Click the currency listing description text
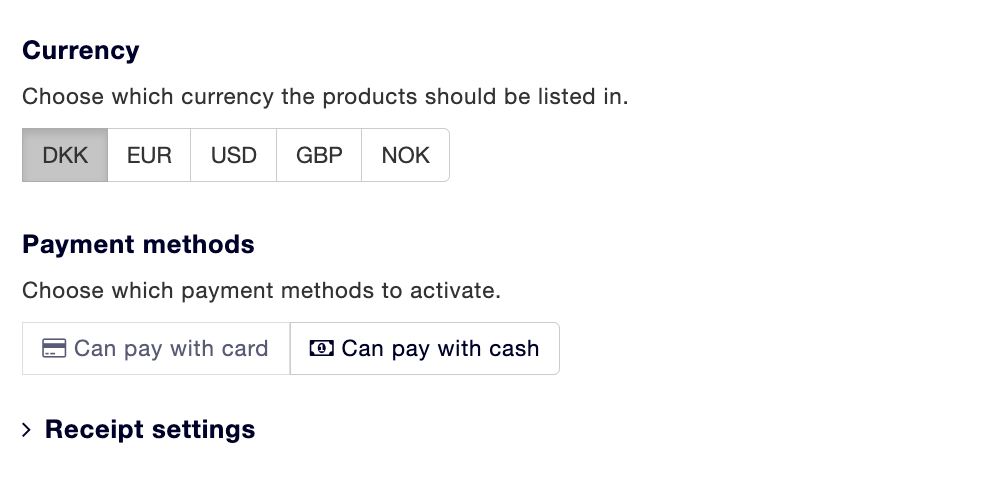The width and height of the screenshot is (1002, 480). pos(325,97)
